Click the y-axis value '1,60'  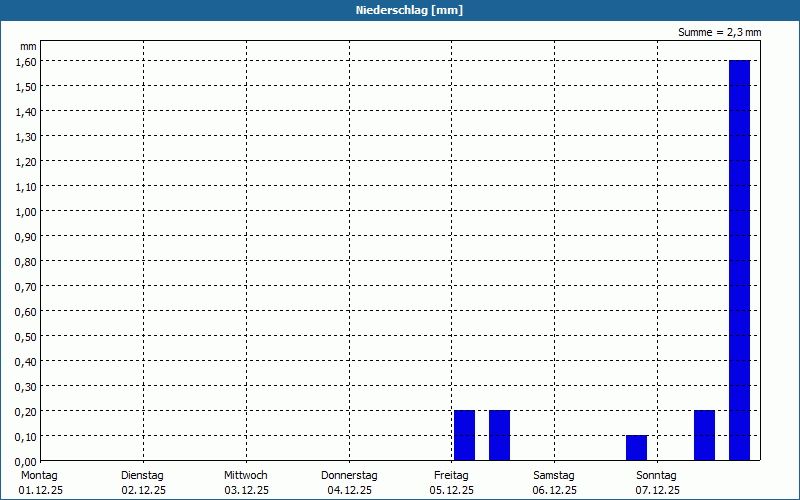click(26, 62)
